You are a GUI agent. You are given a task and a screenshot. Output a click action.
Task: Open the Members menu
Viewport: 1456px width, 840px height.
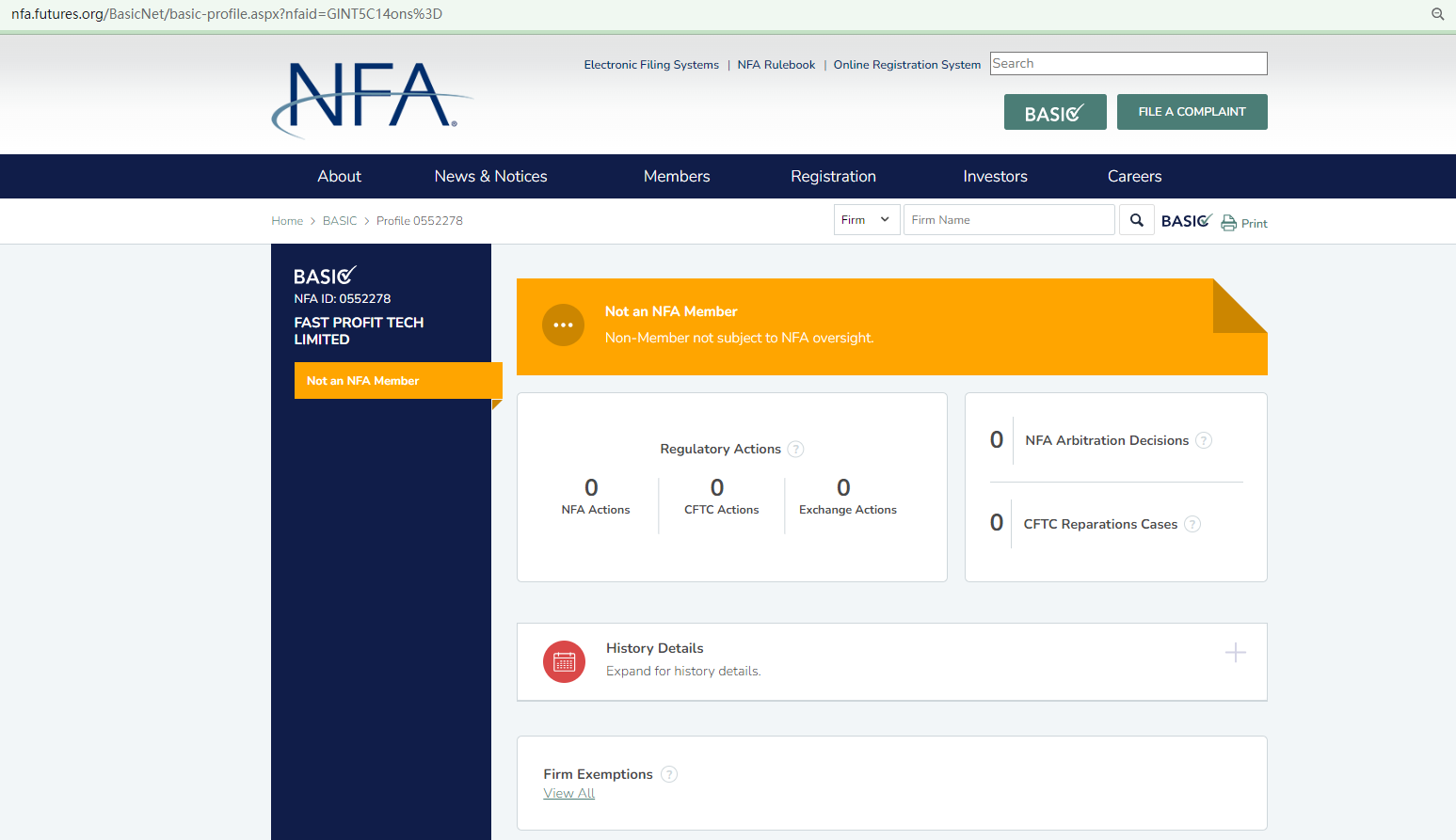[x=676, y=177]
